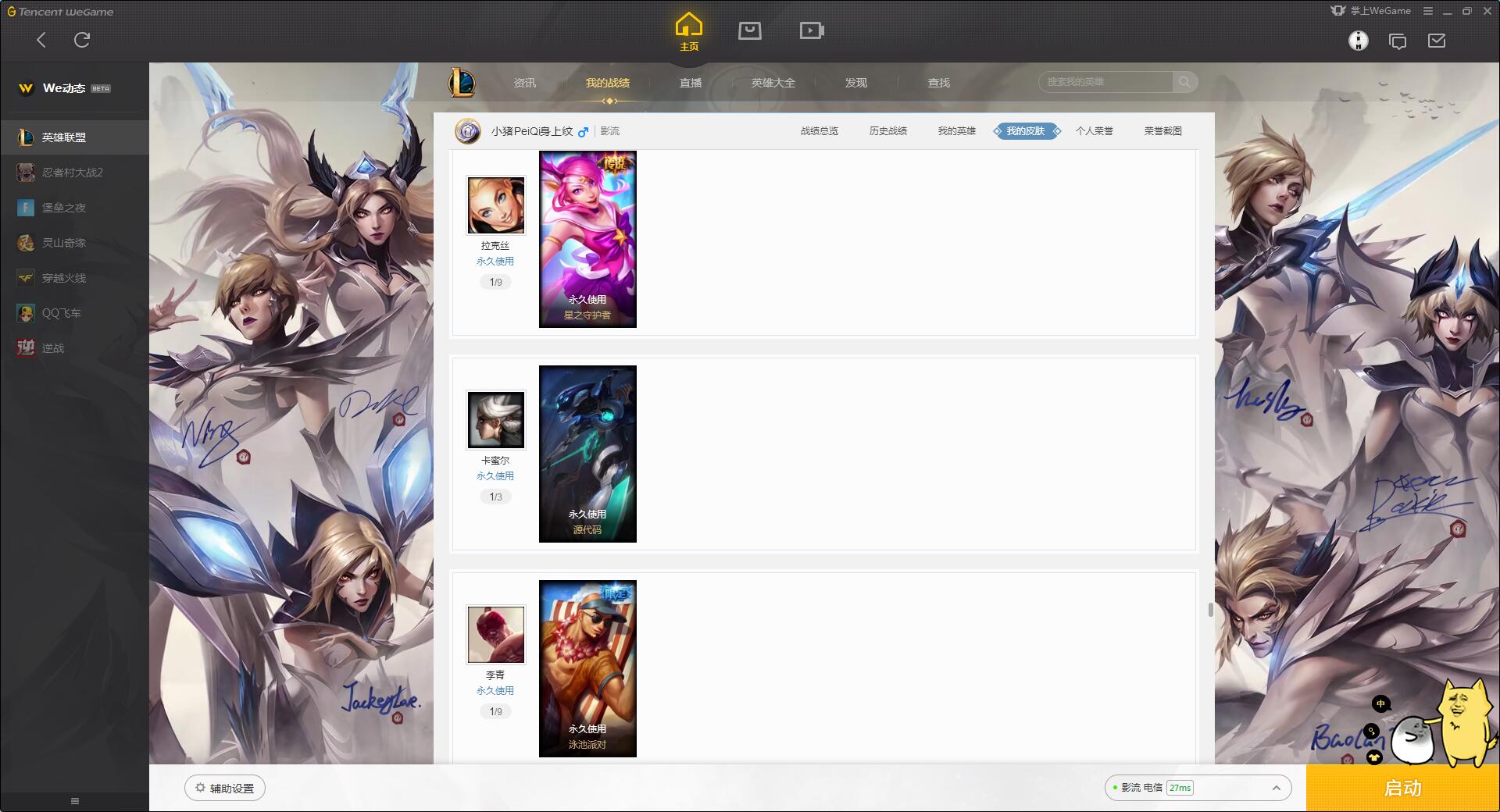This screenshot has height=812, width=1500.
Task: Switch to 我的英雄 sub-tab
Action: (957, 131)
